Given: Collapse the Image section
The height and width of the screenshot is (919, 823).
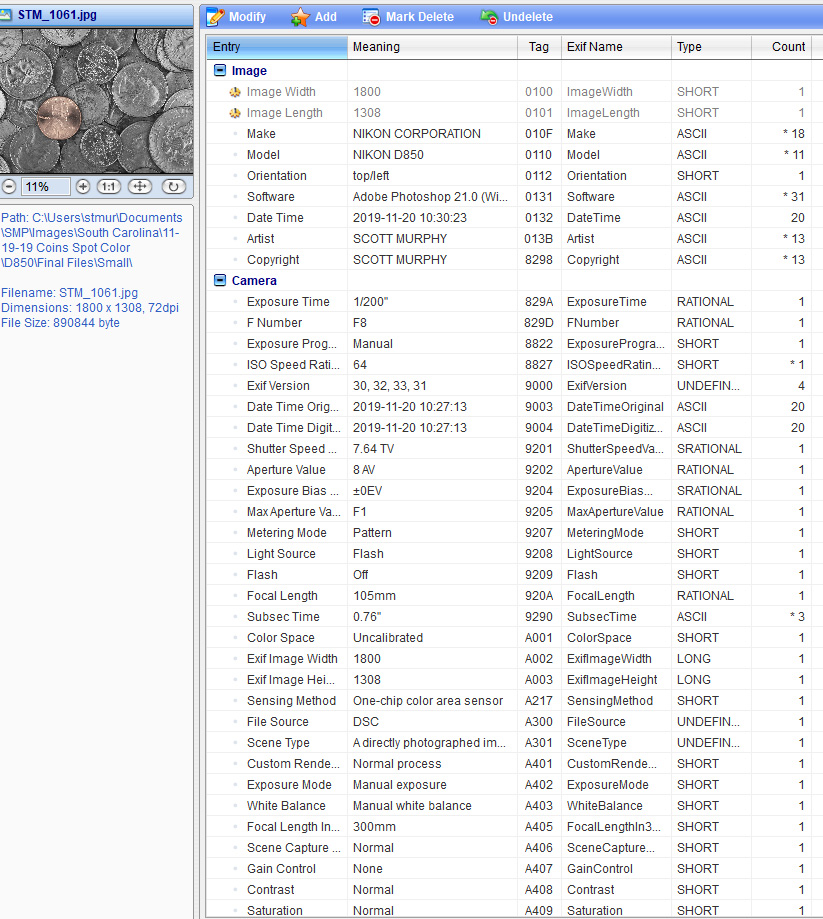Looking at the screenshot, I should [x=220, y=71].
